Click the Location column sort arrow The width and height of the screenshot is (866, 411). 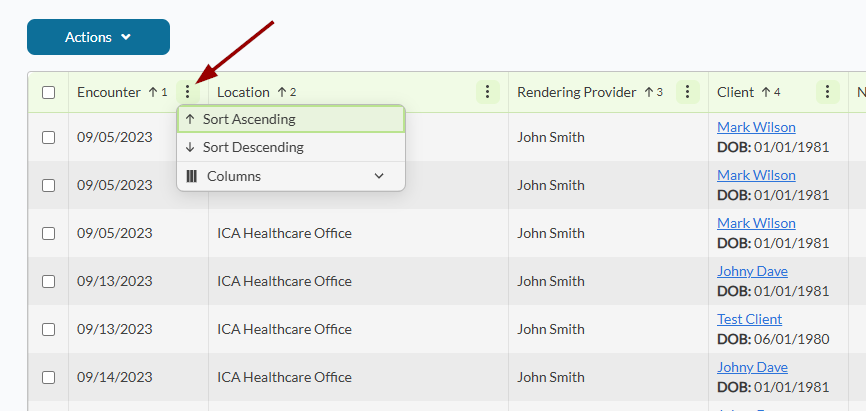tap(282, 92)
